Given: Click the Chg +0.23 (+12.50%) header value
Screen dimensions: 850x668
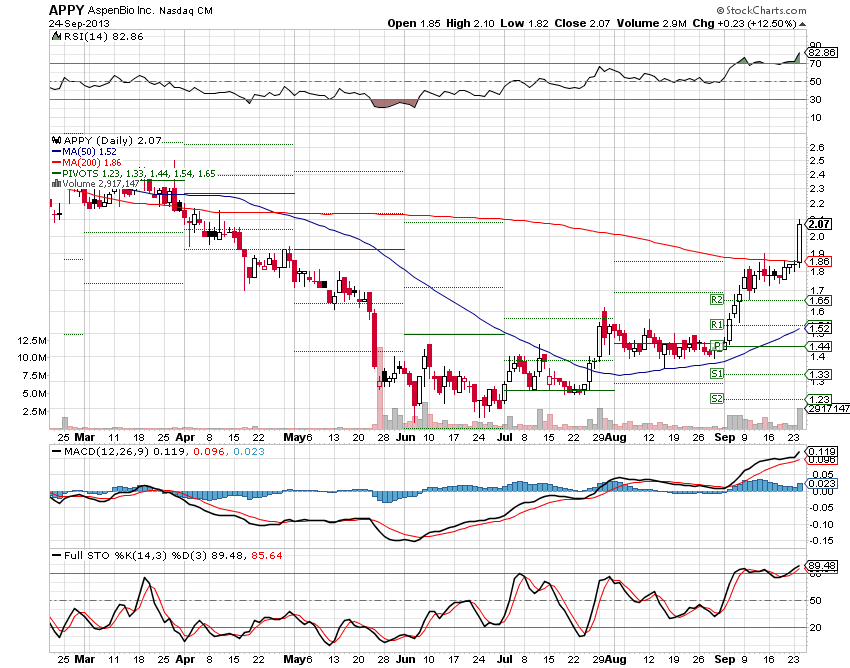Looking at the screenshot, I should pos(744,23).
